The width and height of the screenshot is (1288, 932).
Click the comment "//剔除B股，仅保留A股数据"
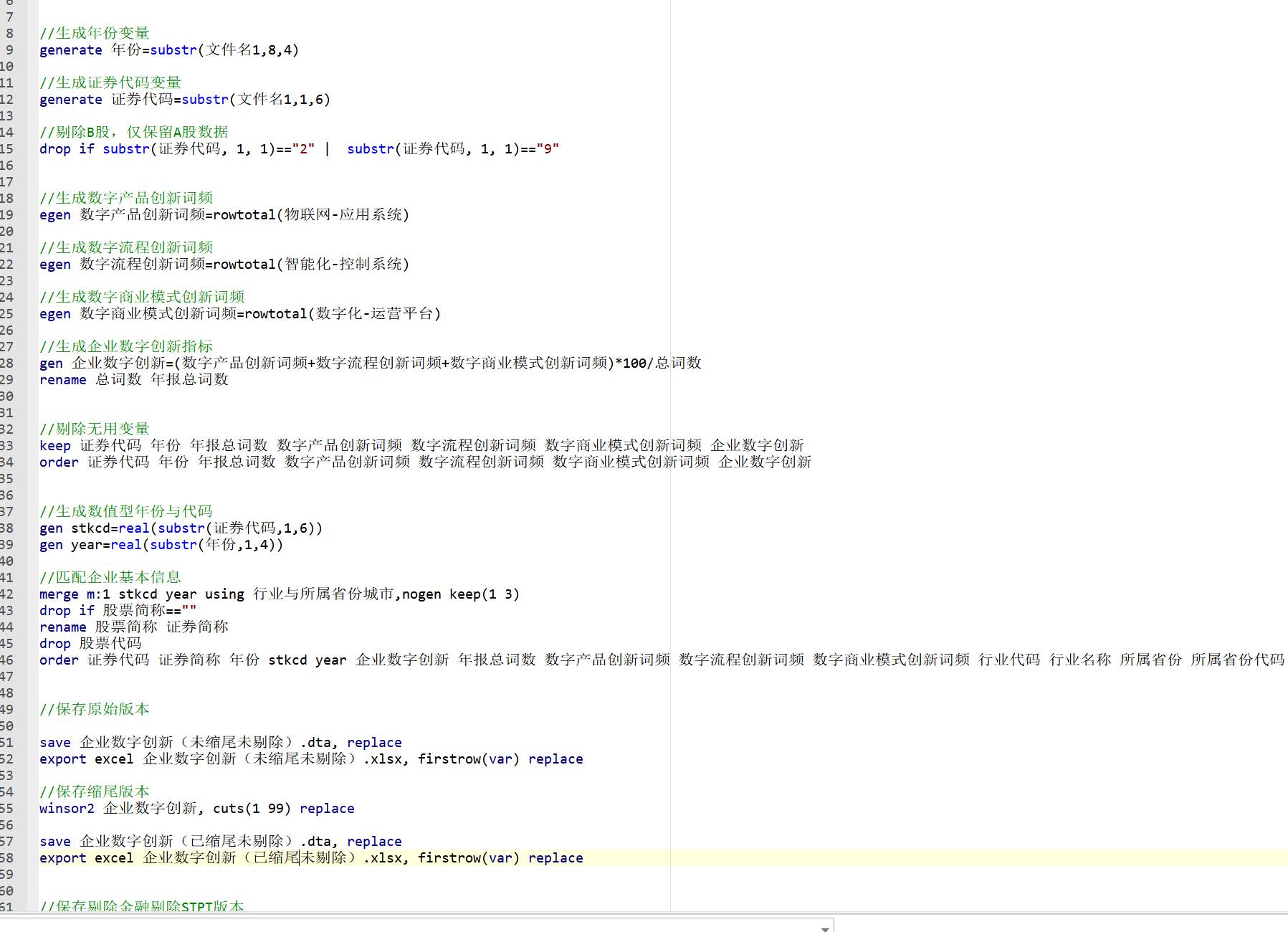134,132
